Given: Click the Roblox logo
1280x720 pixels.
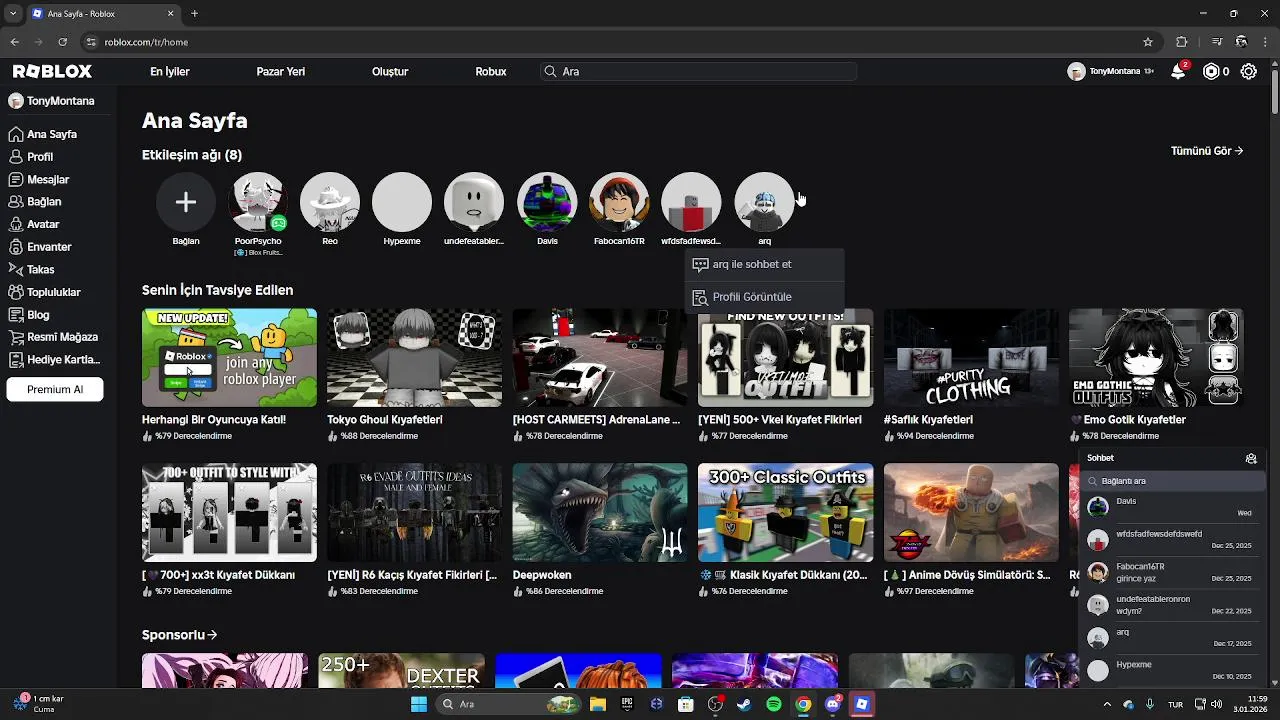Looking at the screenshot, I should [x=52, y=72].
